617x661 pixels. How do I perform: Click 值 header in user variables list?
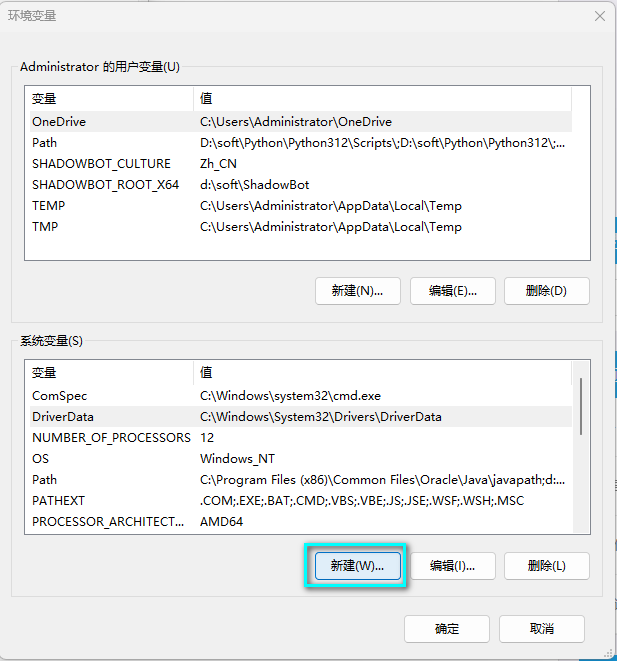pyautogui.click(x=383, y=99)
